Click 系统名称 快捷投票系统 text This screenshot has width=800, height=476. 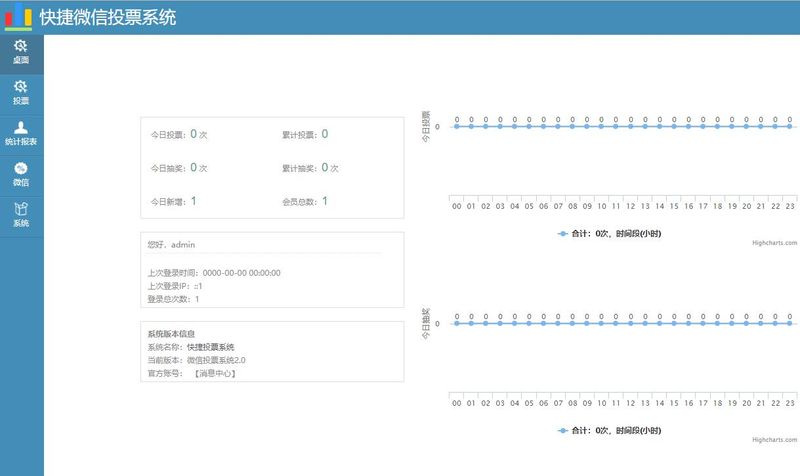coord(191,347)
